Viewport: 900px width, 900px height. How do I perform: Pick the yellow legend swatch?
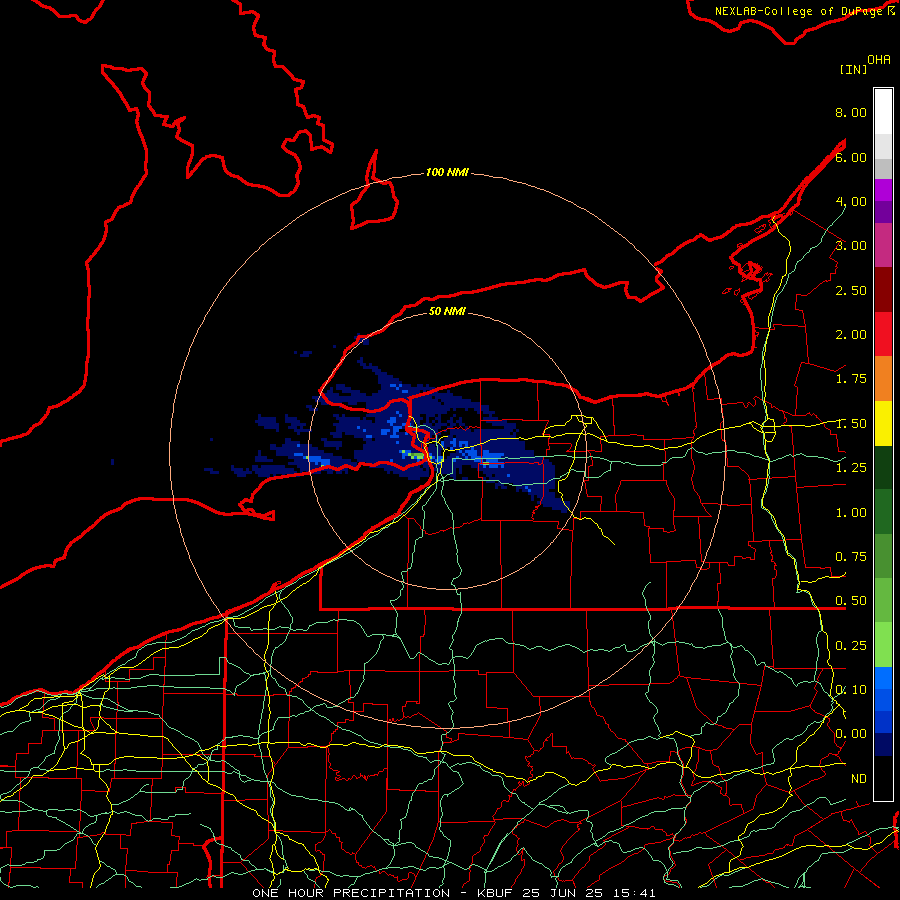(x=883, y=423)
